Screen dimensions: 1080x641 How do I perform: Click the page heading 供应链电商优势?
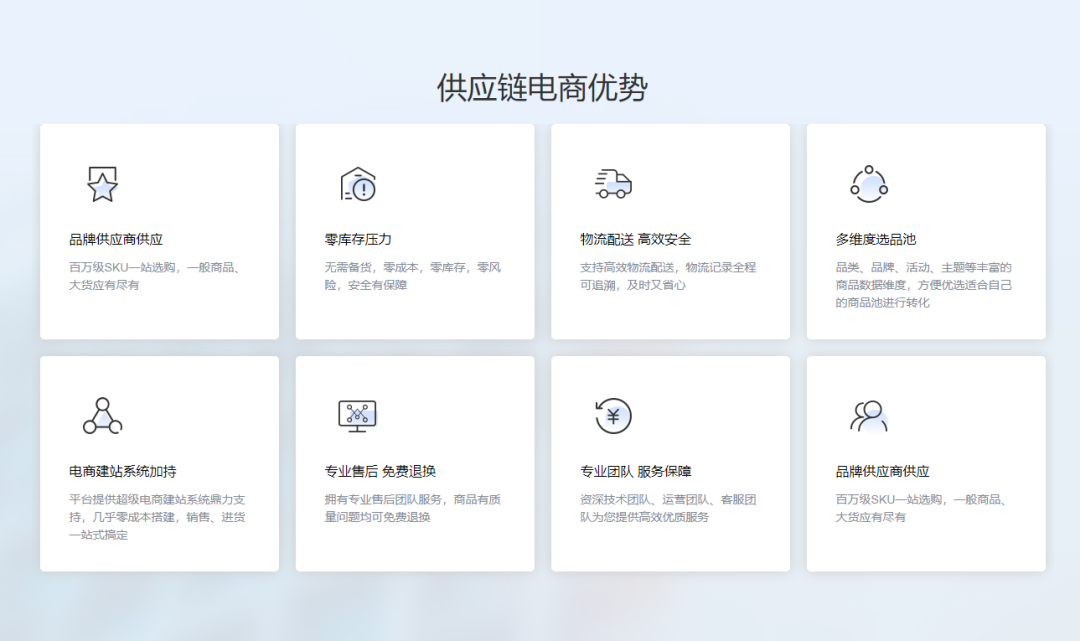[x=542, y=87]
